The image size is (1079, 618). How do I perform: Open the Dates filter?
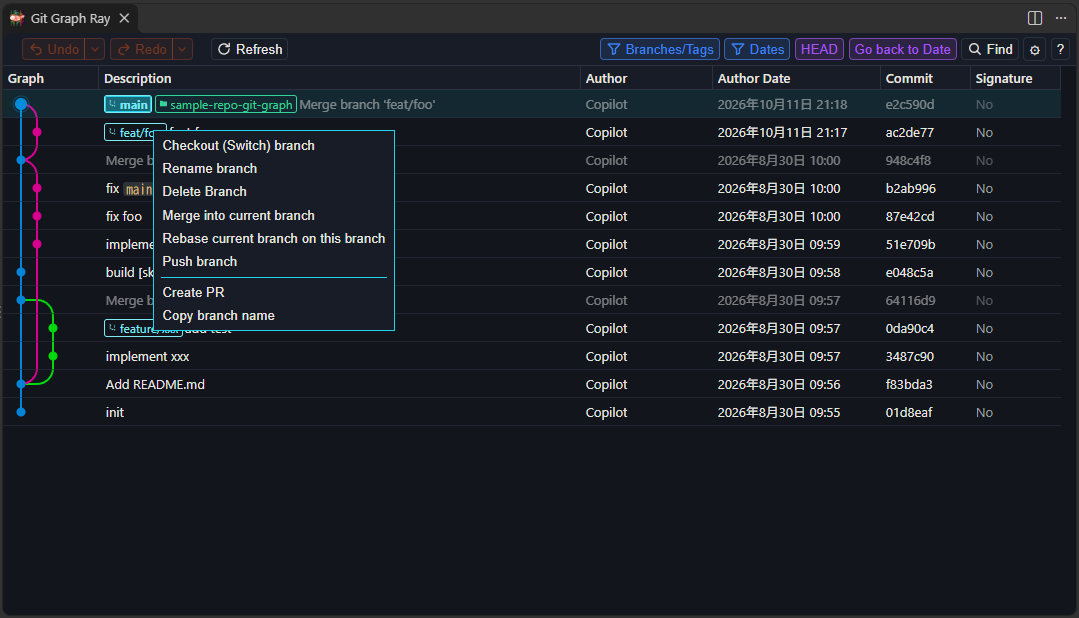point(757,50)
